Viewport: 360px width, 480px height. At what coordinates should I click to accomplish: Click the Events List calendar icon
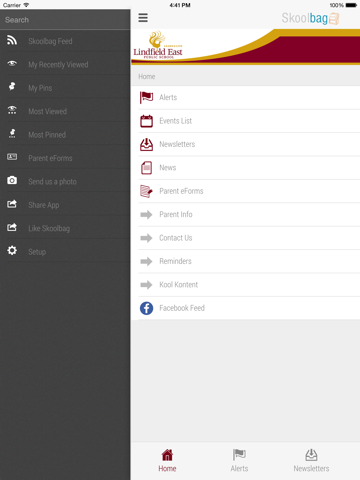tap(146, 121)
